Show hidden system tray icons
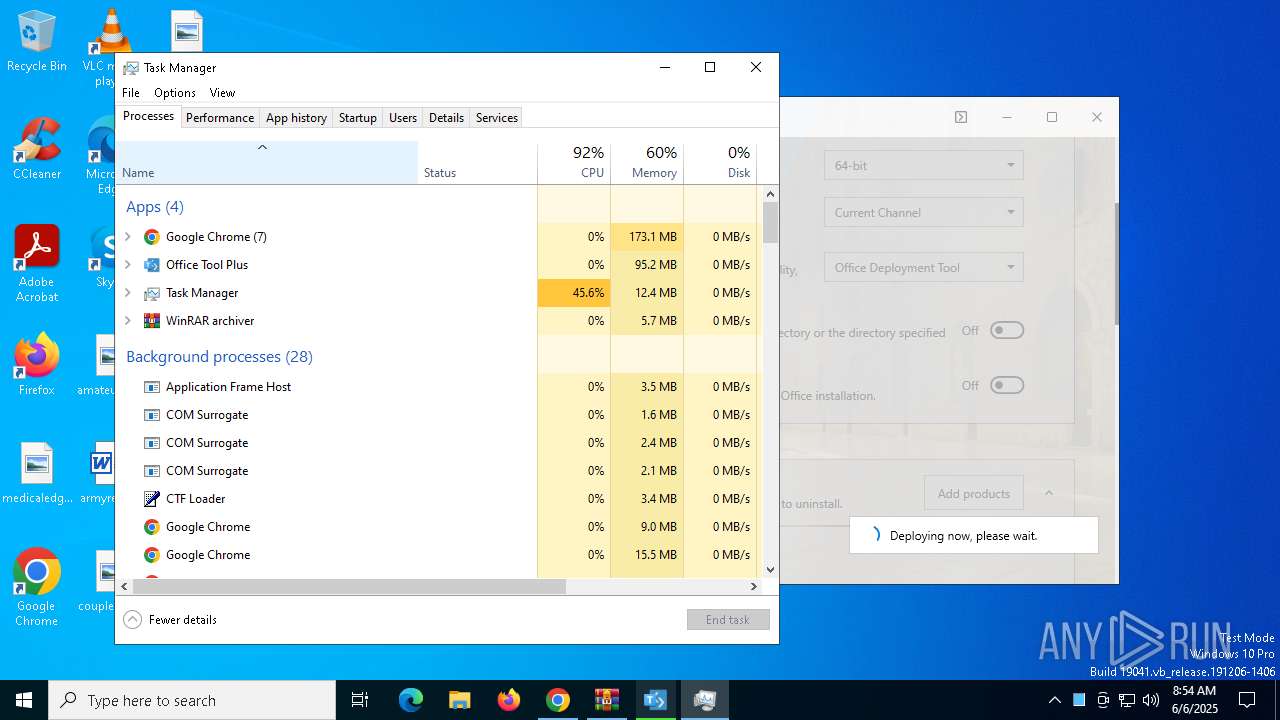 [1054, 700]
